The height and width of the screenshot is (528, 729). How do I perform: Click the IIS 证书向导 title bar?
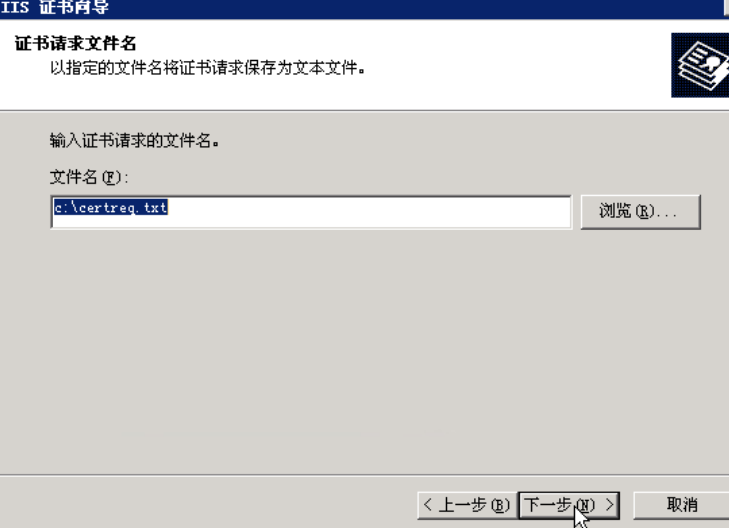364,8
